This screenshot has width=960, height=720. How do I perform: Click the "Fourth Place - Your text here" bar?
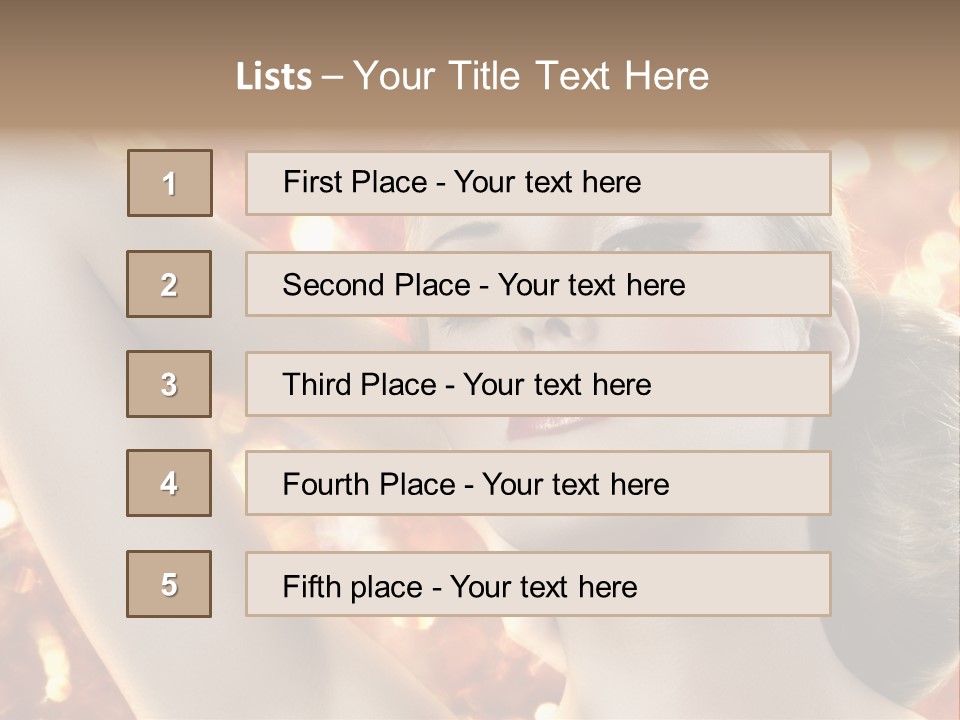pos(538,483)
